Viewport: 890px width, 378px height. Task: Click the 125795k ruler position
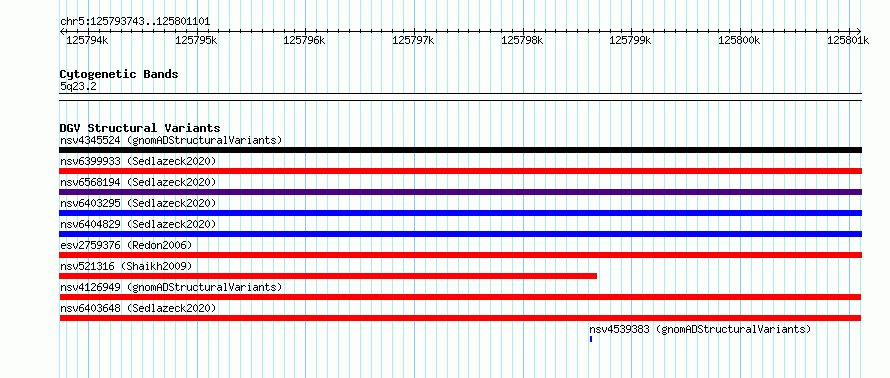[x=196, y=40]
